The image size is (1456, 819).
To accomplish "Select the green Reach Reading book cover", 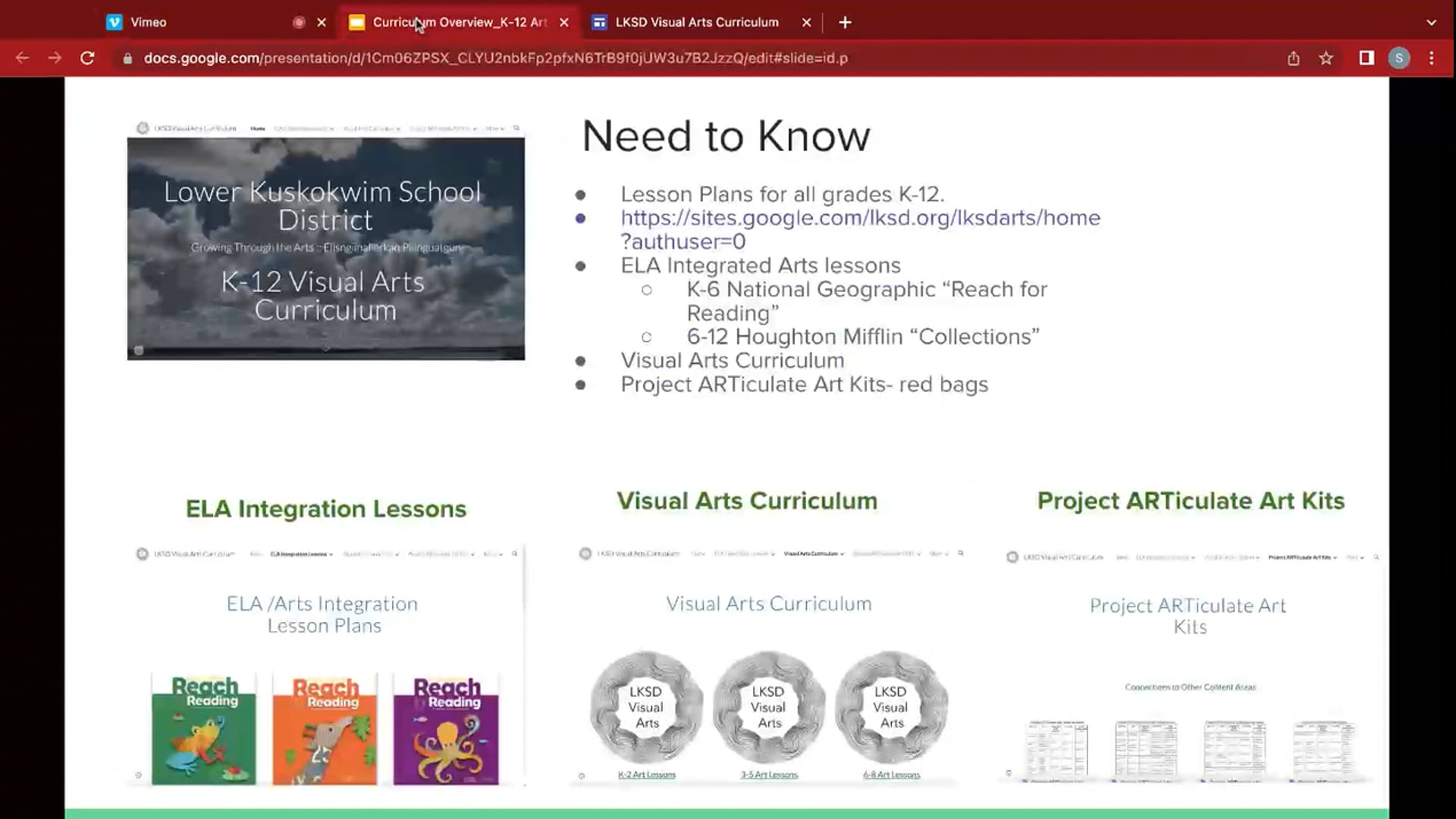I will click(x=204, y=729).
